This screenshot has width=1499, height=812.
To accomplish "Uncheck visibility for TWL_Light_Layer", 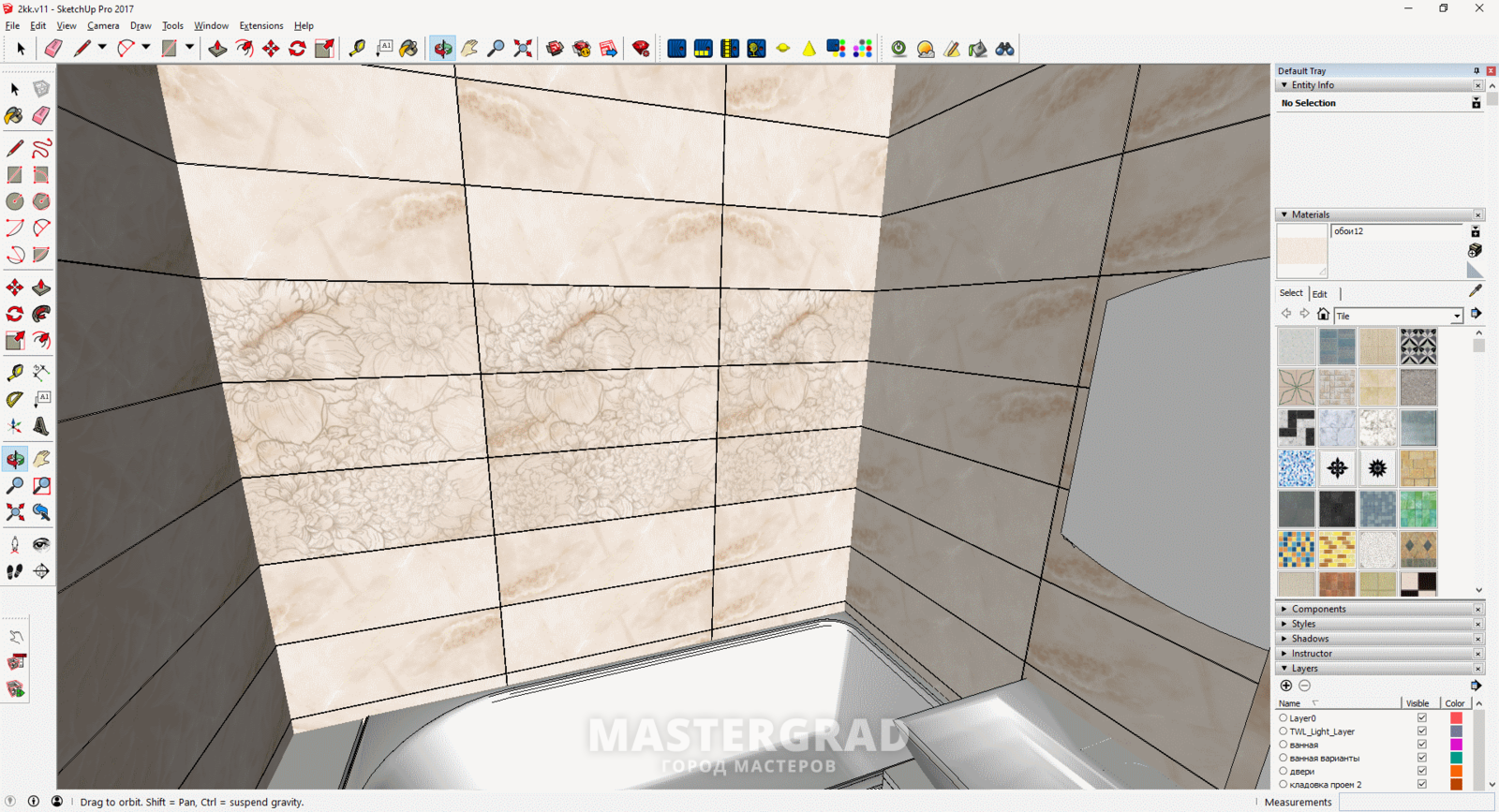I will (1421, 731).
